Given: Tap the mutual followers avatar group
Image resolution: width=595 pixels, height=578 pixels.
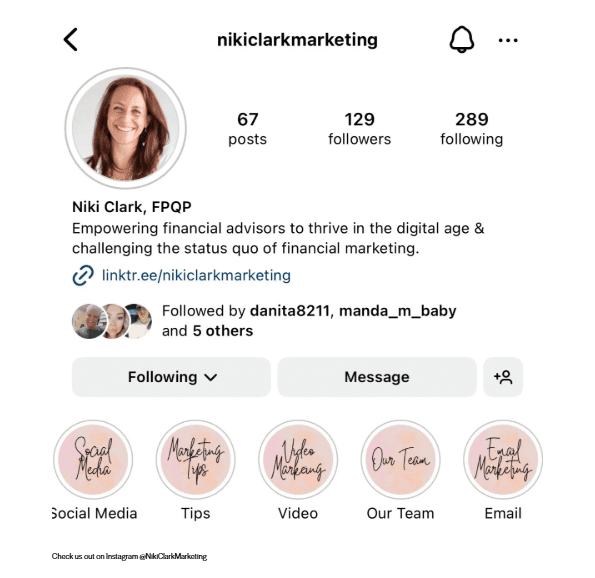Looking at the screenshot, I should pos(112,321).
